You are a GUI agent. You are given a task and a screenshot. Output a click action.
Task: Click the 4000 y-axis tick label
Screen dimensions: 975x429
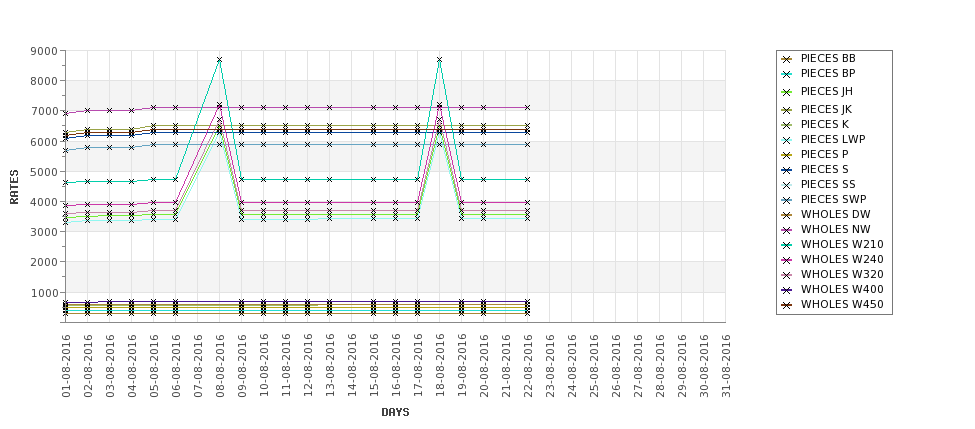(44, 202)
